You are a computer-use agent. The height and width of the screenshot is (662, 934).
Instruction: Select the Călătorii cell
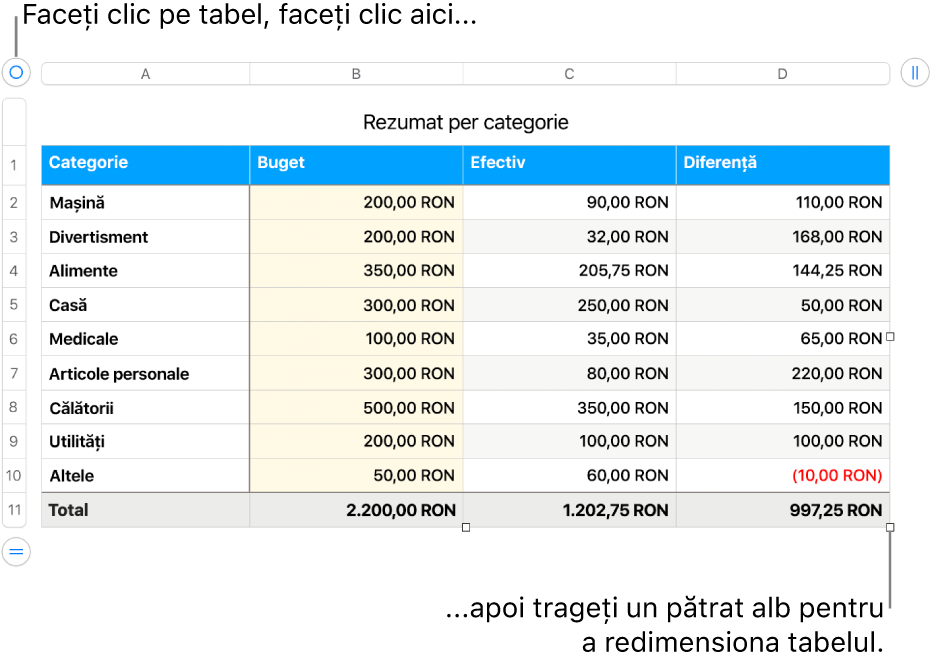[145, 408]
